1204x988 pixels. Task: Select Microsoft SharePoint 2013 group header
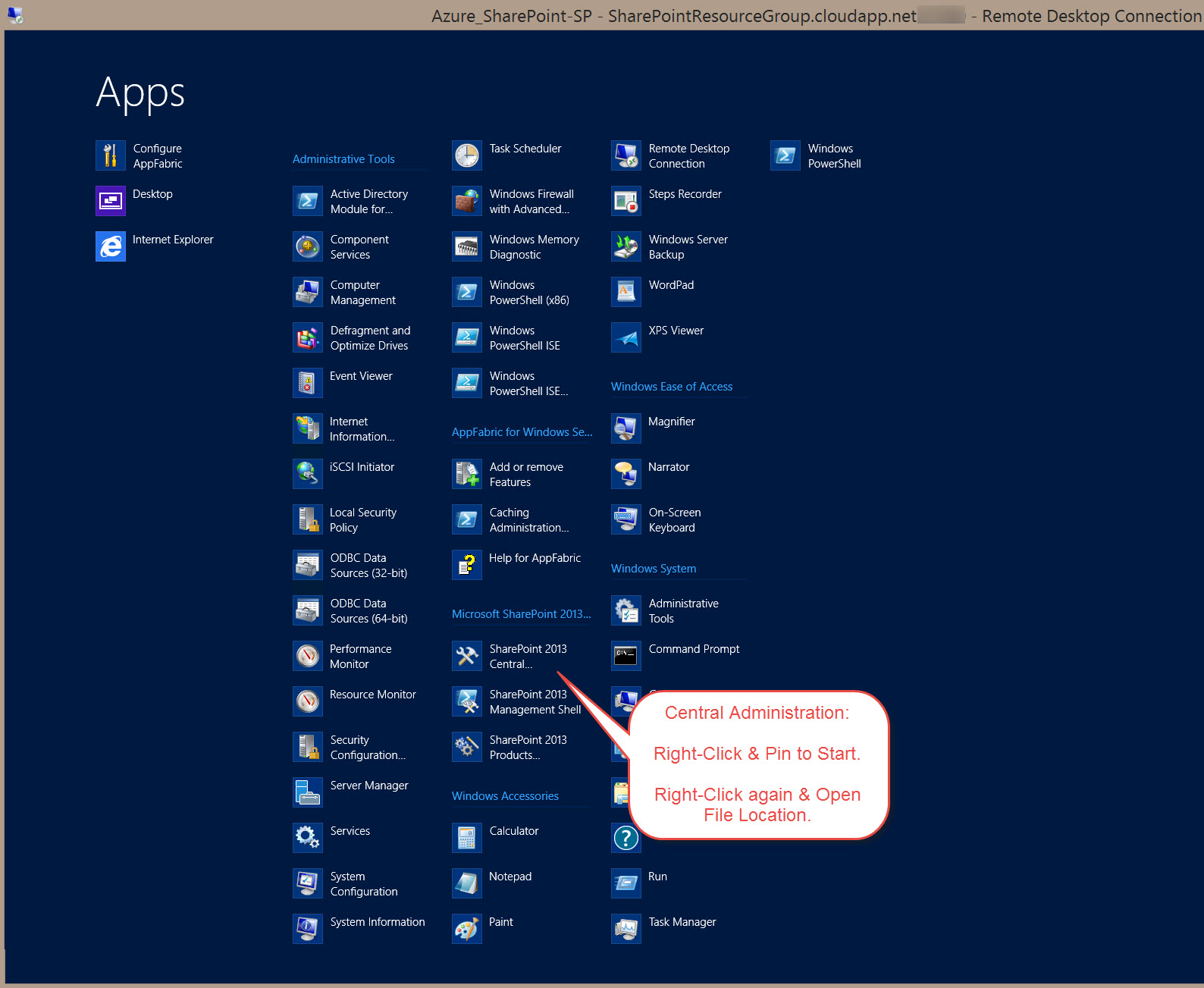[522, 614]
